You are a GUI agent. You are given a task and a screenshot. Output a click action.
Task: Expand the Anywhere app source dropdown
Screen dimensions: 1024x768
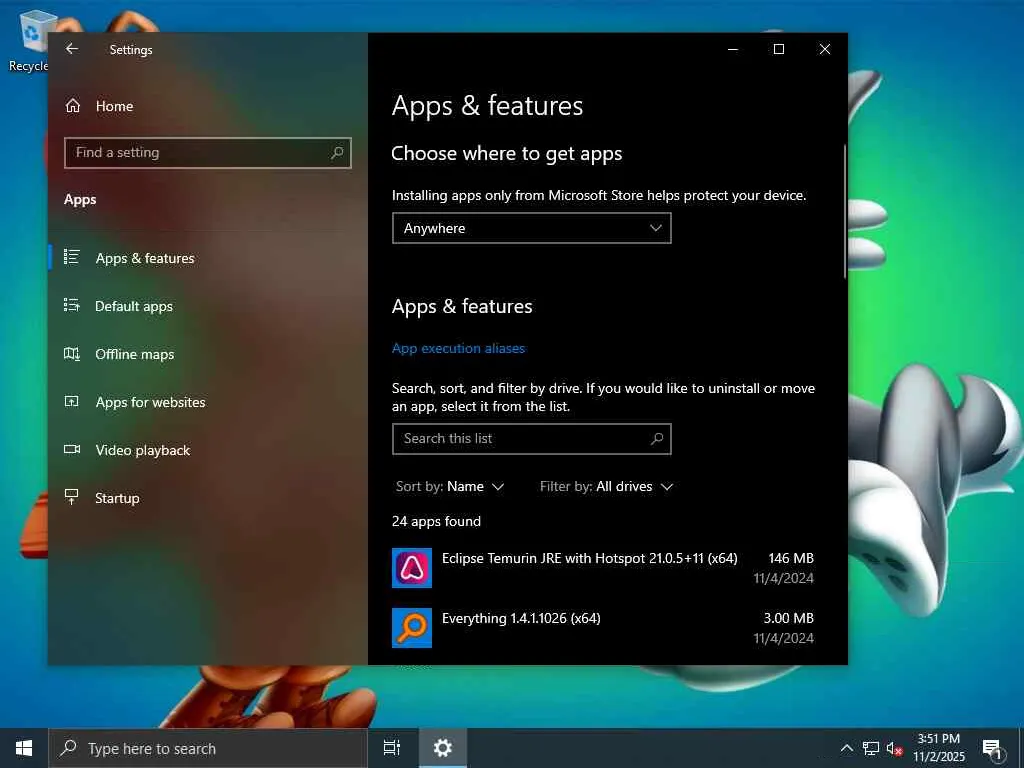coord(532,228)
